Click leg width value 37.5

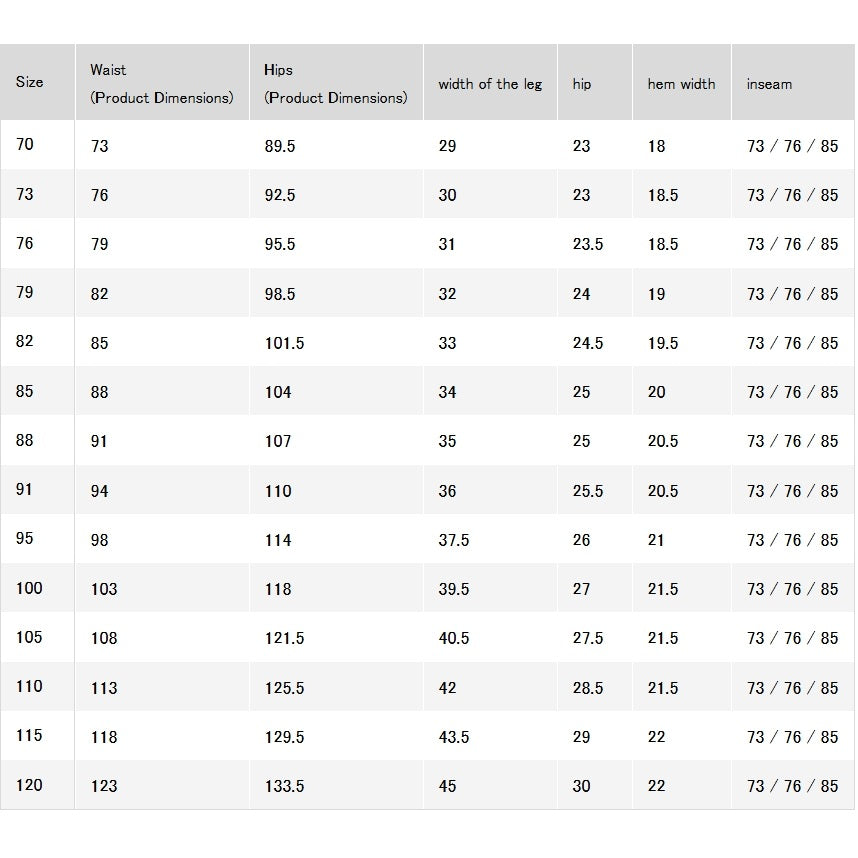tap(454, 540)
